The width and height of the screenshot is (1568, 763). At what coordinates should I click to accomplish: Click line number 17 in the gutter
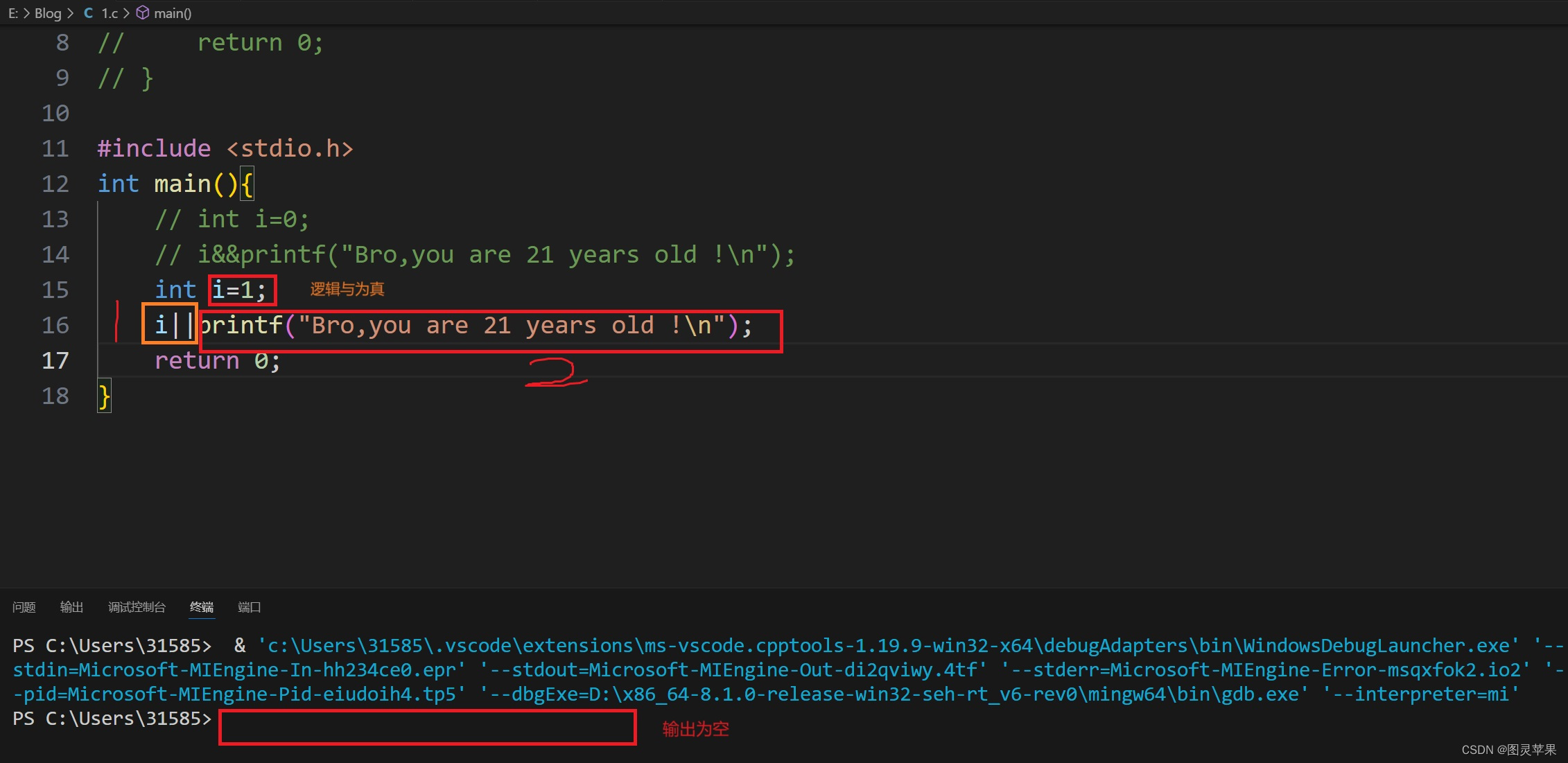click(55, 360)
